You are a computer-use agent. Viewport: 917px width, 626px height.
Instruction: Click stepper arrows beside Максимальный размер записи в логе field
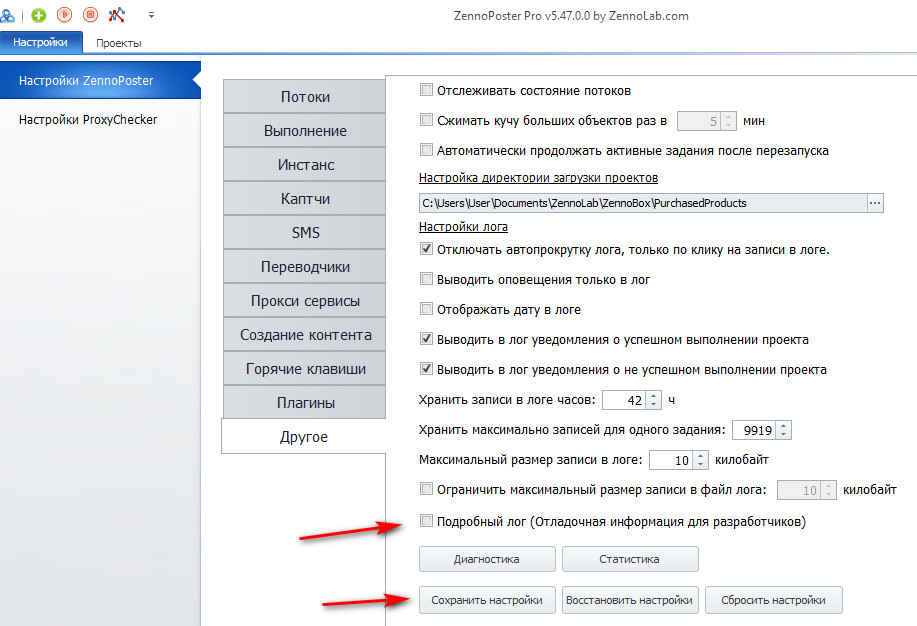[701, 460]
